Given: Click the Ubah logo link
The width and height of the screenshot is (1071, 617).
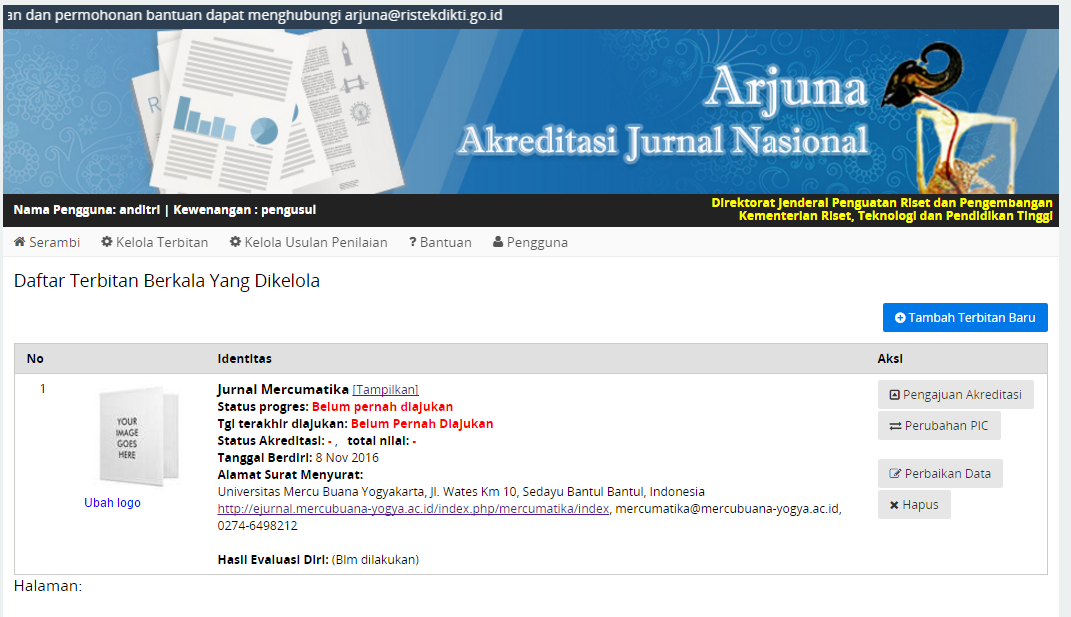Looking at the screenshot, I should (x=112, y=503).
